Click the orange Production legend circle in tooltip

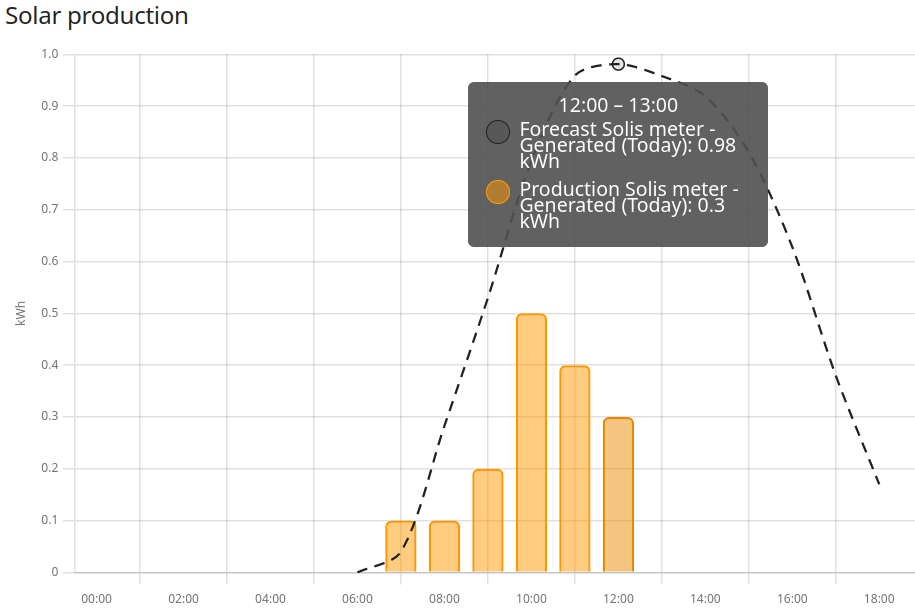pos(498,192)
